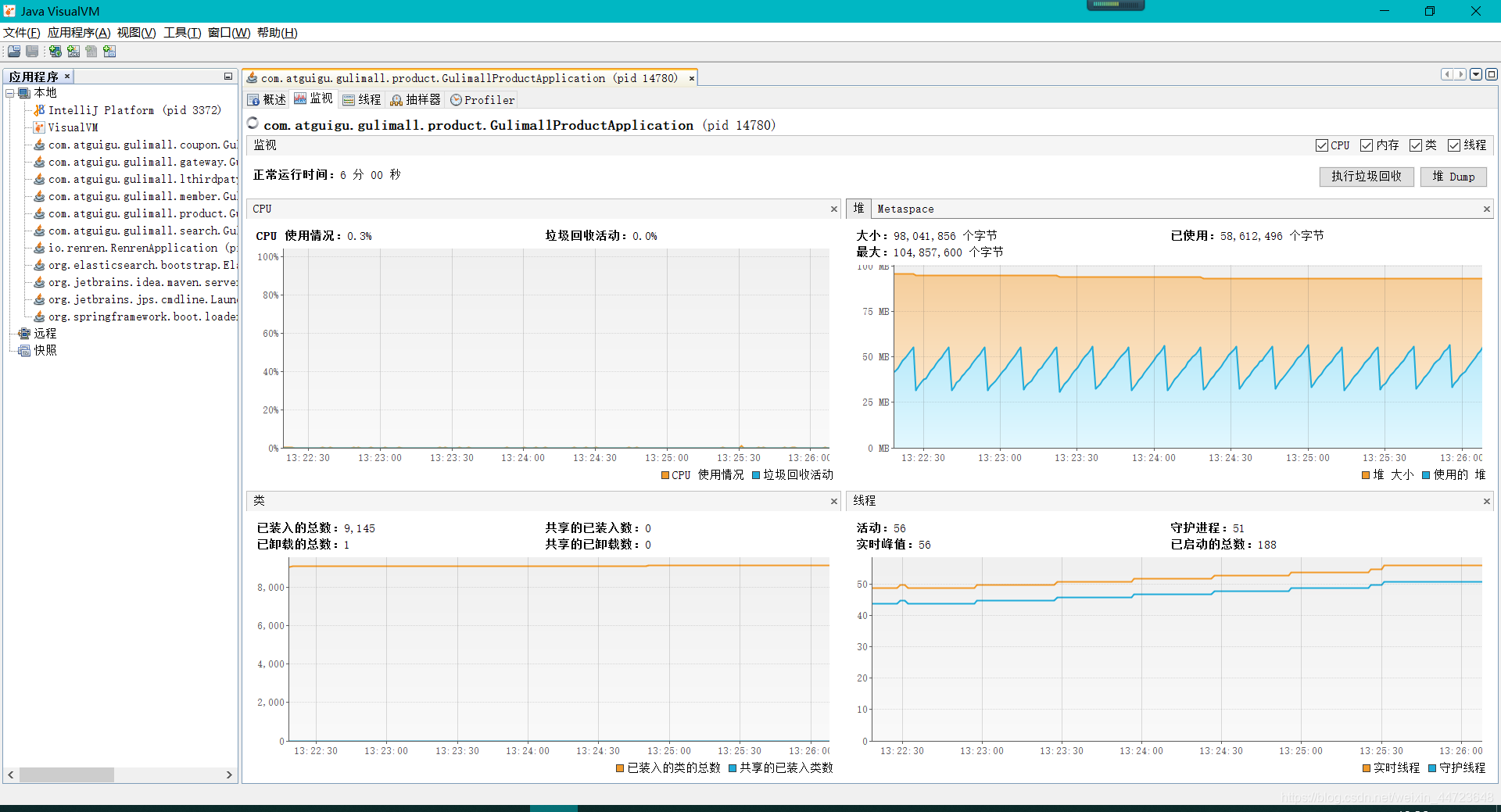The width and height of the screenshot is (1501, 812).
Task: Click the Add Remote Host toolbar icon
Action: click(56, 52)
